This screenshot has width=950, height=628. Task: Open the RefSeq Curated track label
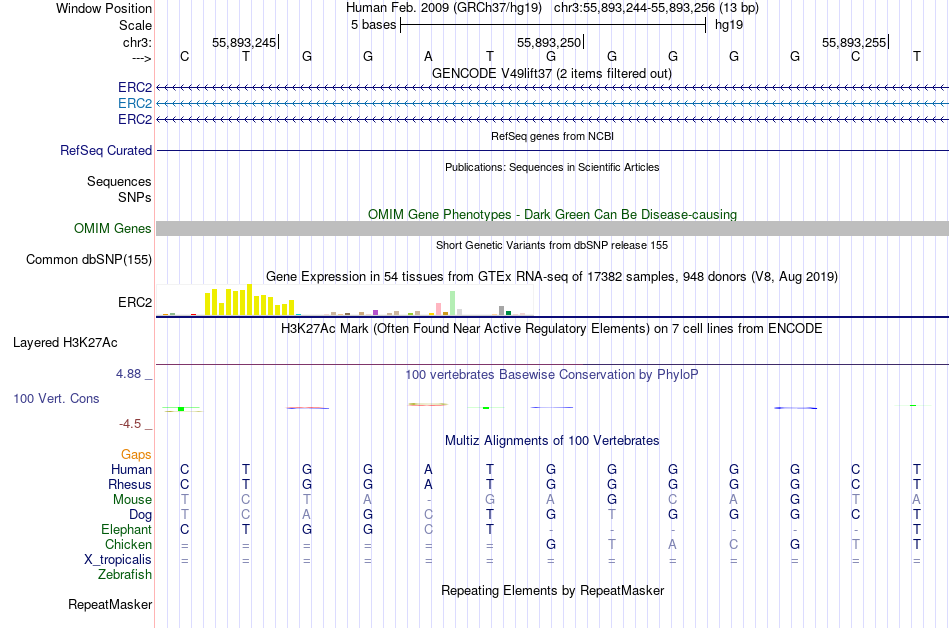[106, 151]
